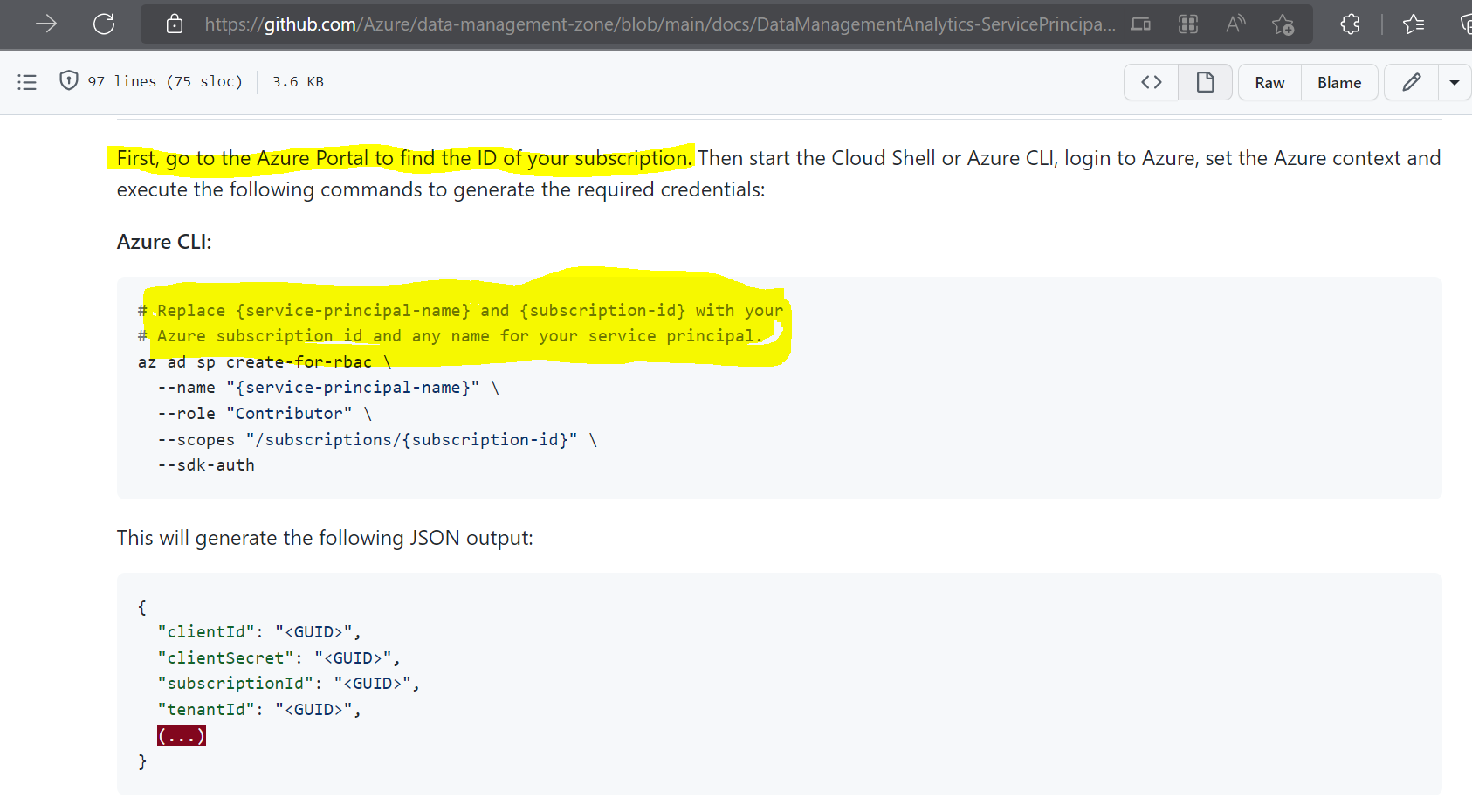Viewport: 1472px width, 812px height.
Task: Open the pencil icon to edit this file
Action: click(x=1411, y=81)
